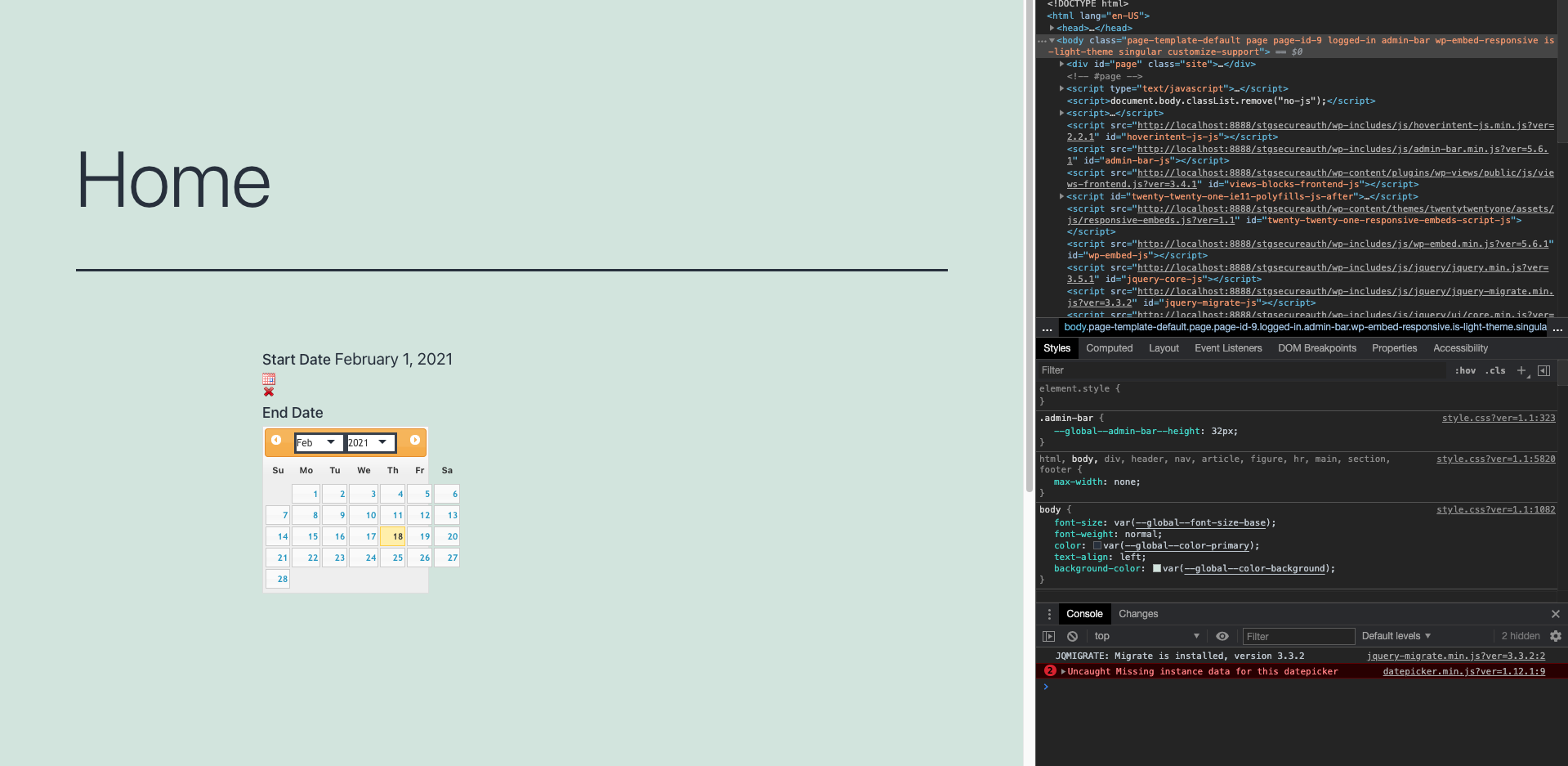Open the Event Listeners tab
Image resolution: width=1568 pixels, height=766 pixels.
coord(1228,348)
